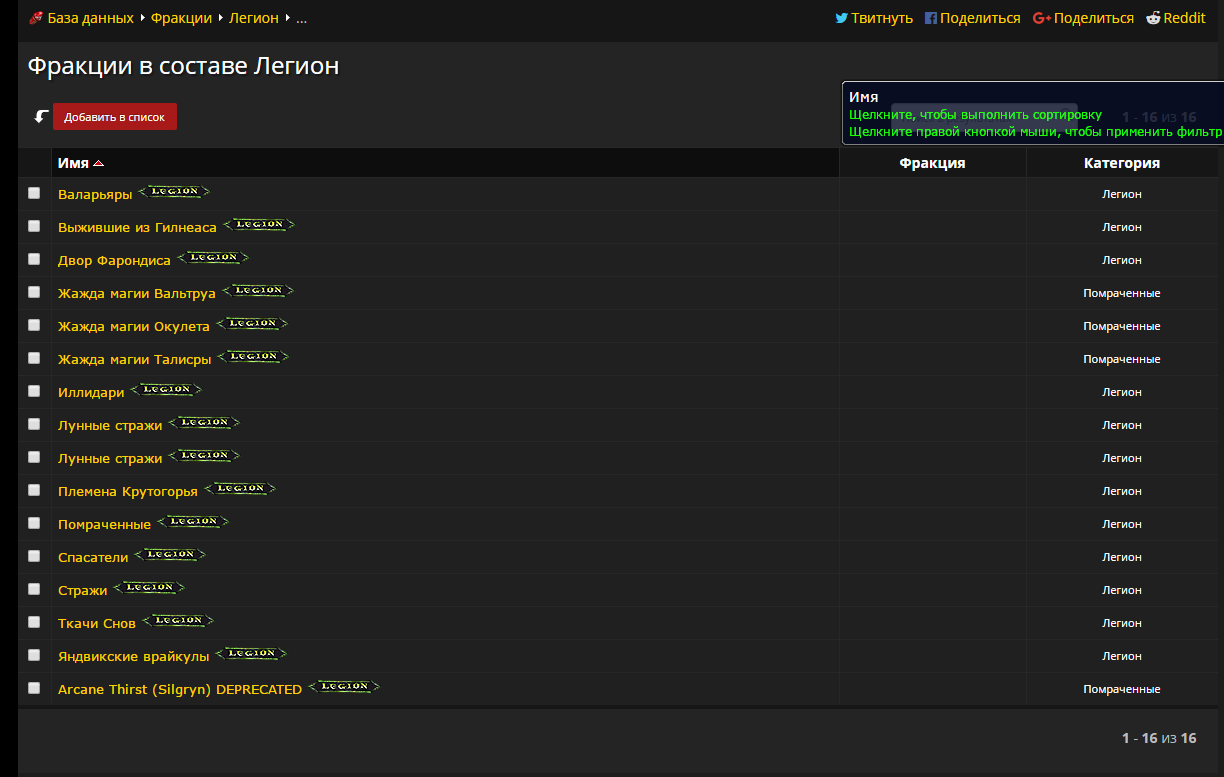Open the Иллидари faction link

[91, 393]
